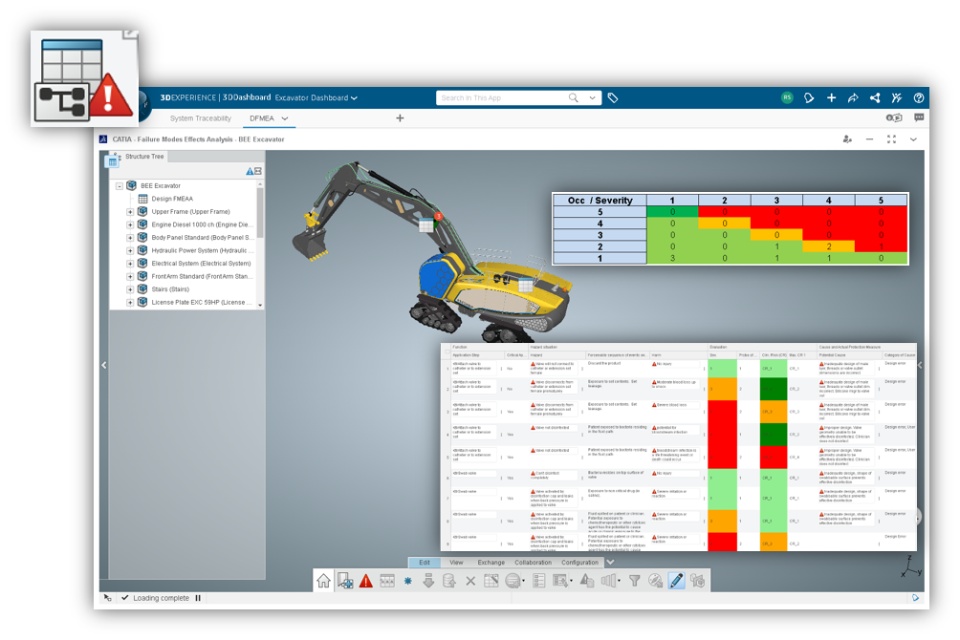This screenshot has width=960, height=640.
Task: Click the notification bubble icon in top bar
Action: pos(809,97)
